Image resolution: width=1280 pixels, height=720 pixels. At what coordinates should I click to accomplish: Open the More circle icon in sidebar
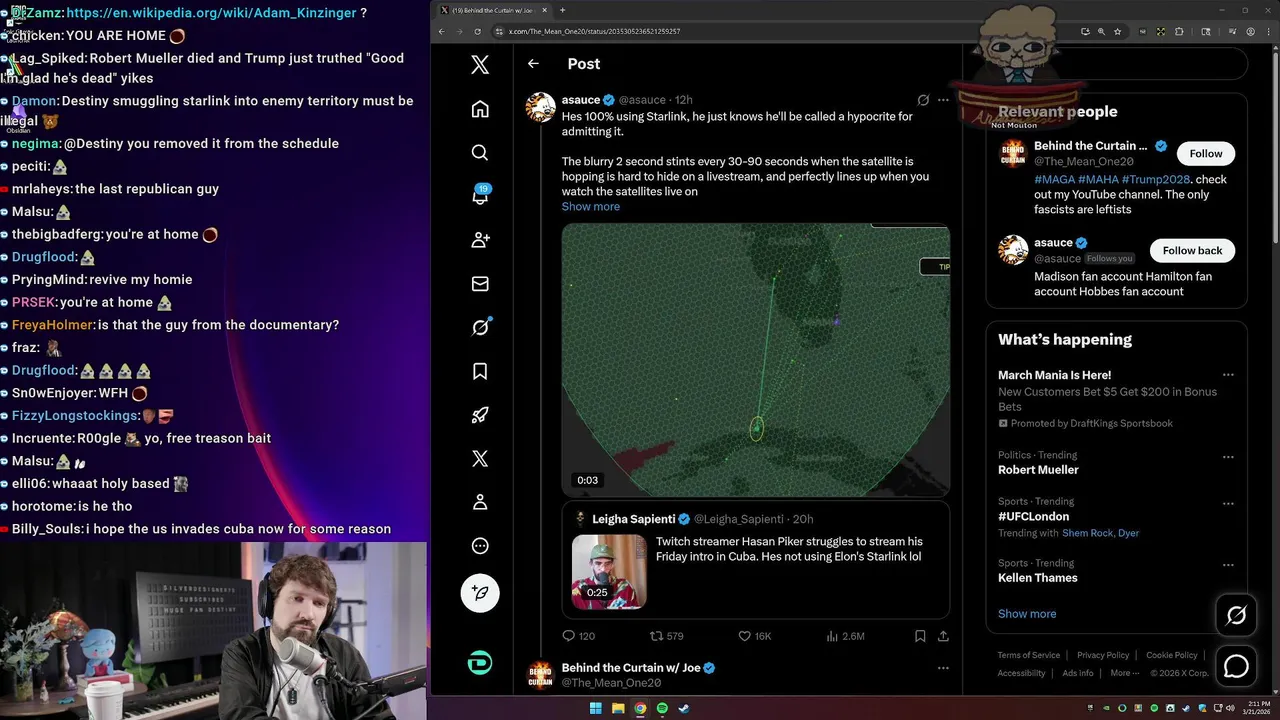[x=480, y=546]
